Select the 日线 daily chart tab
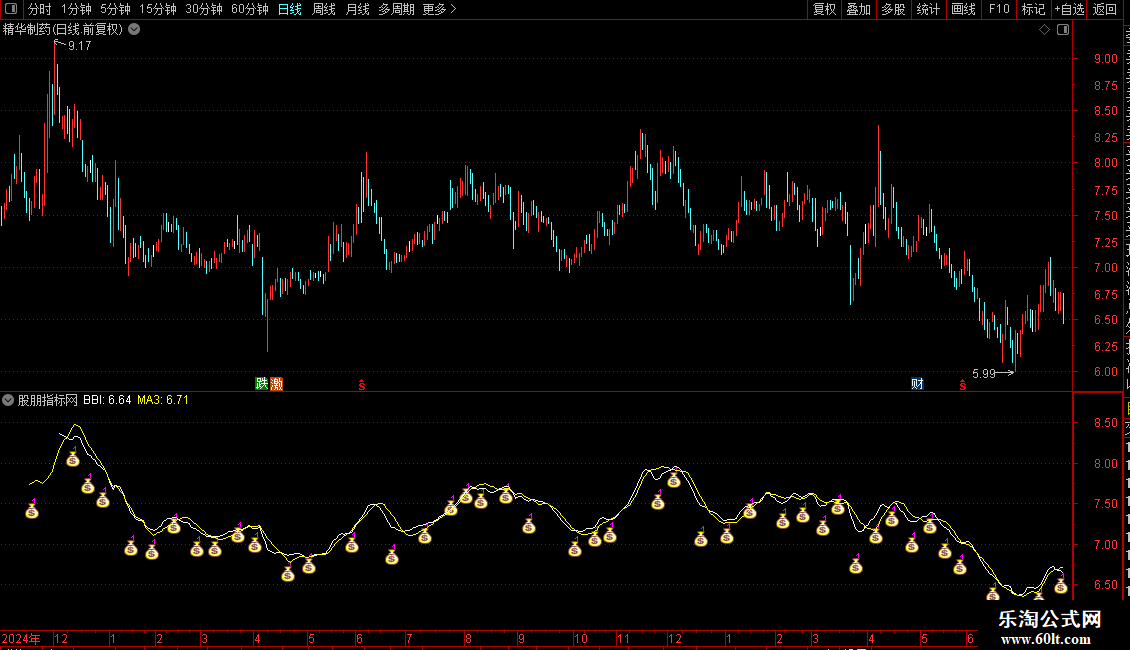Screen dimensions: 1130x650 click(x=290, y=9)
